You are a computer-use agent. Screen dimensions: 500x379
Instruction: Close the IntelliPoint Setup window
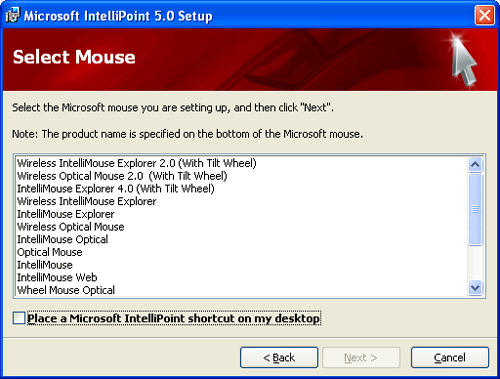coord(484,15)
